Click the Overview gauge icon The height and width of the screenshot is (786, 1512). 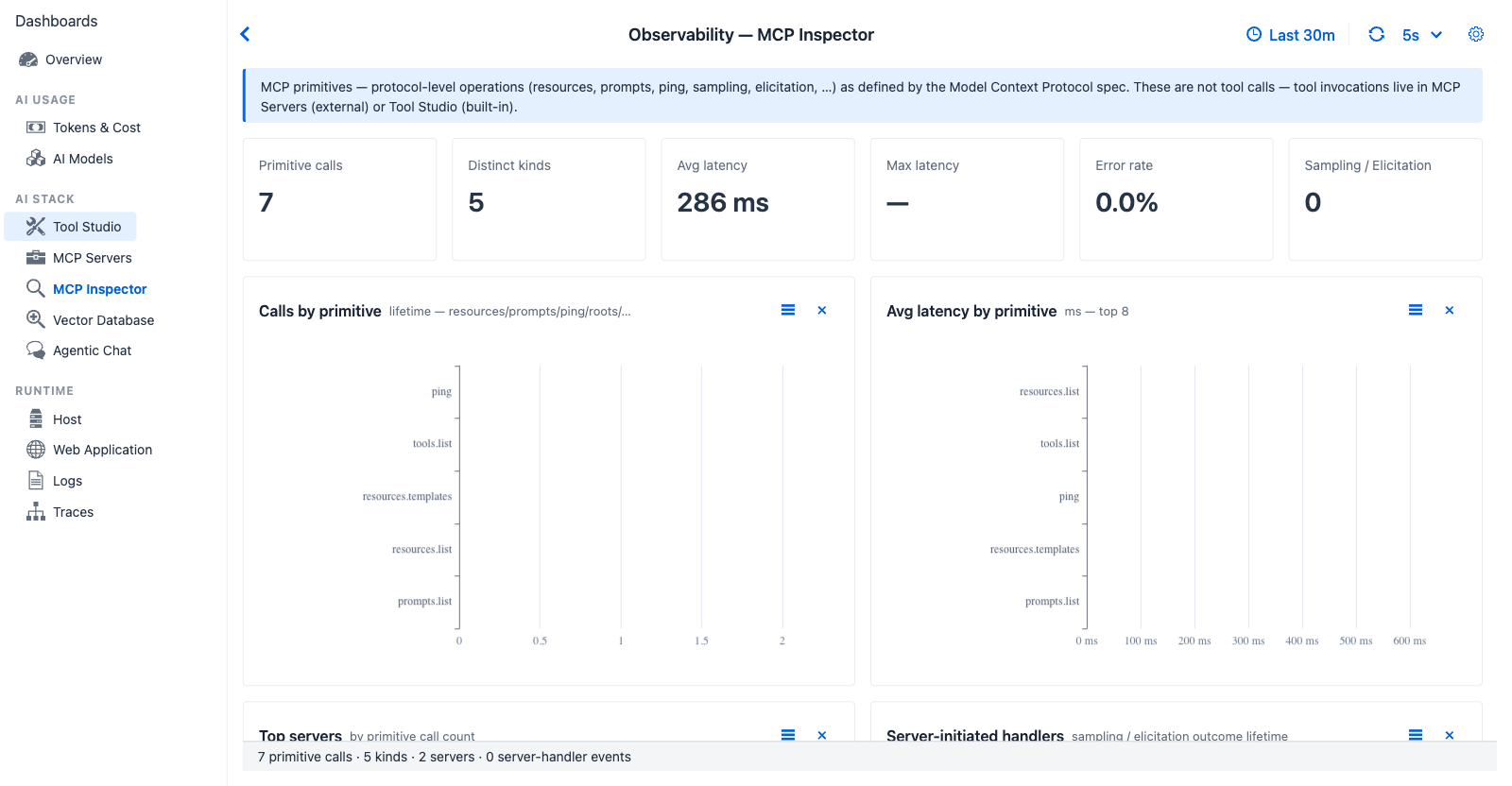pos(28,60)
